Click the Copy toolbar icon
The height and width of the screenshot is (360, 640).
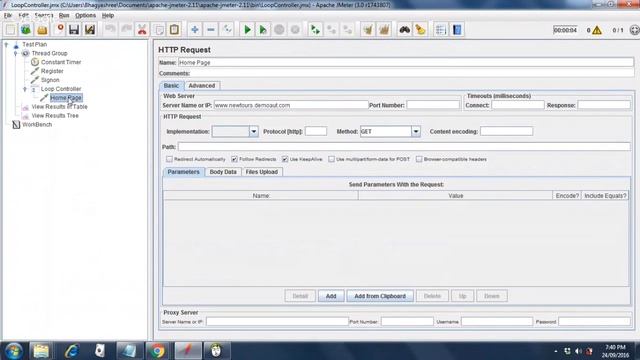pos(158,29)
